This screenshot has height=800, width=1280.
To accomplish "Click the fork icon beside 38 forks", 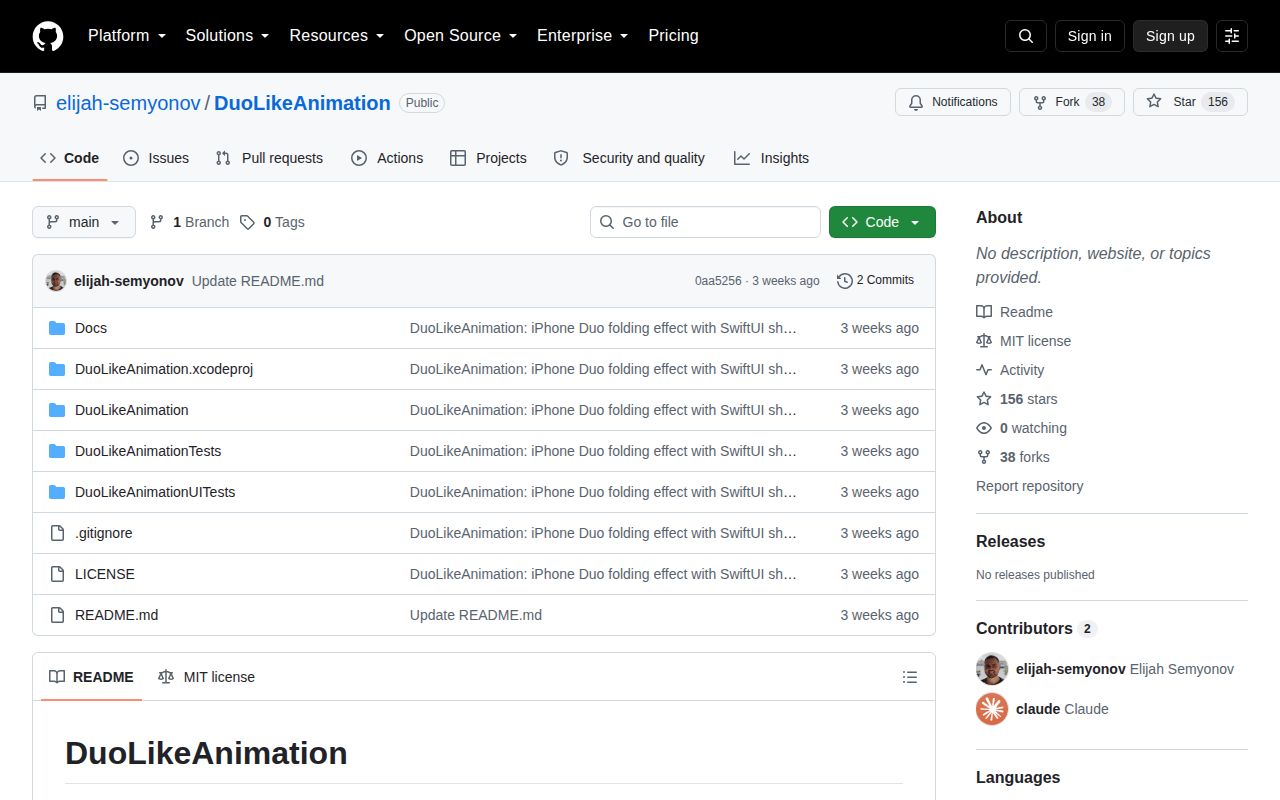I will pos(984,457).
